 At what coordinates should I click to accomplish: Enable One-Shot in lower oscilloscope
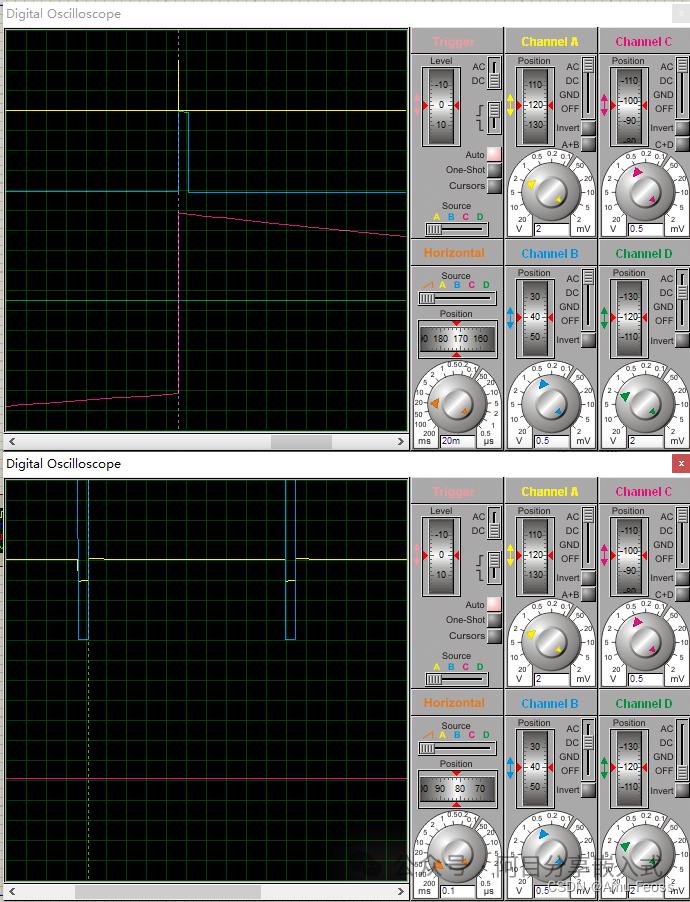click(x=494, y=620)
